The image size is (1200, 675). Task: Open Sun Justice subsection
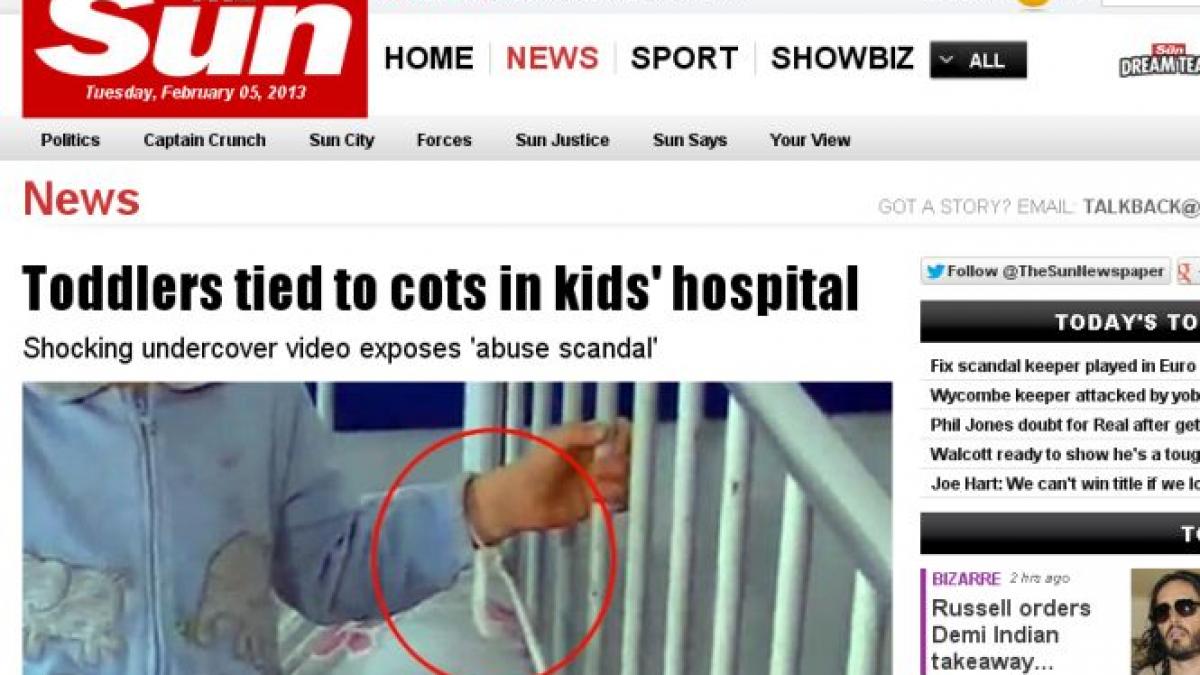tap(562, 140)
